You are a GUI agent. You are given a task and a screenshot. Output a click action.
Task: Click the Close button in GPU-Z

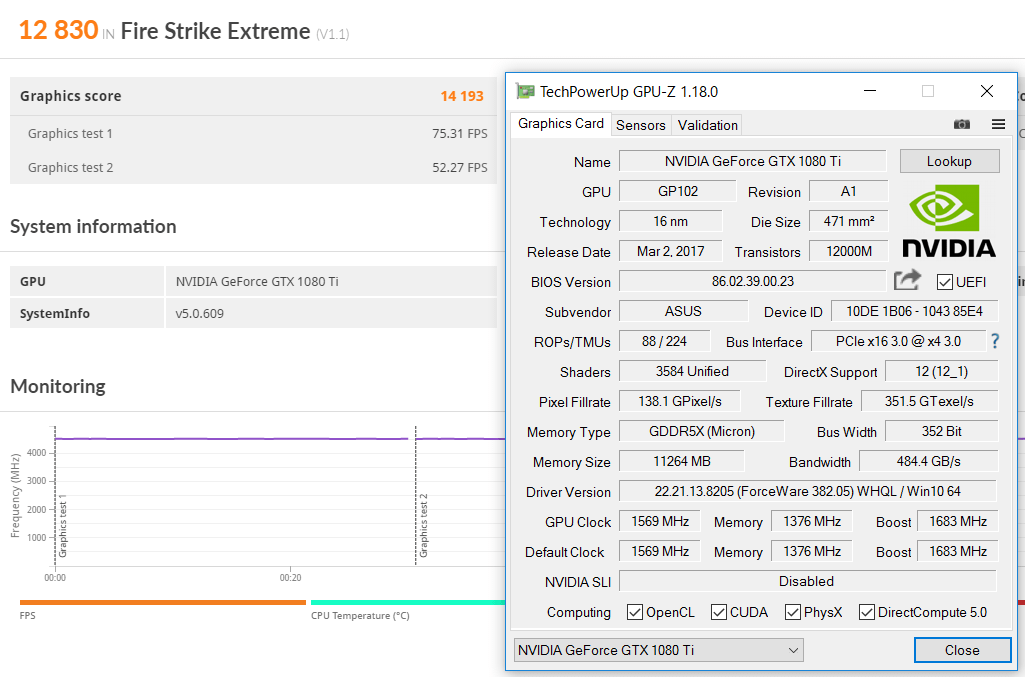click(x=962, y=650)
